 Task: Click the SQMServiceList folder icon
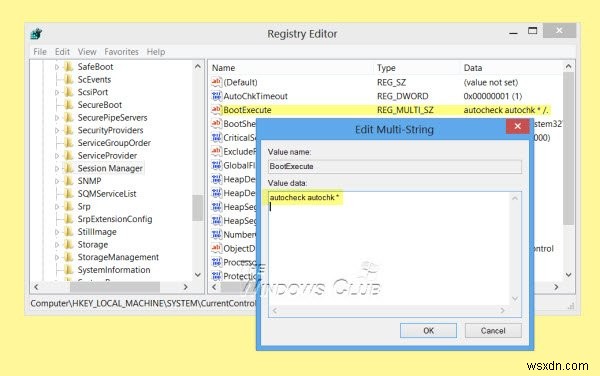click(69, 194)
